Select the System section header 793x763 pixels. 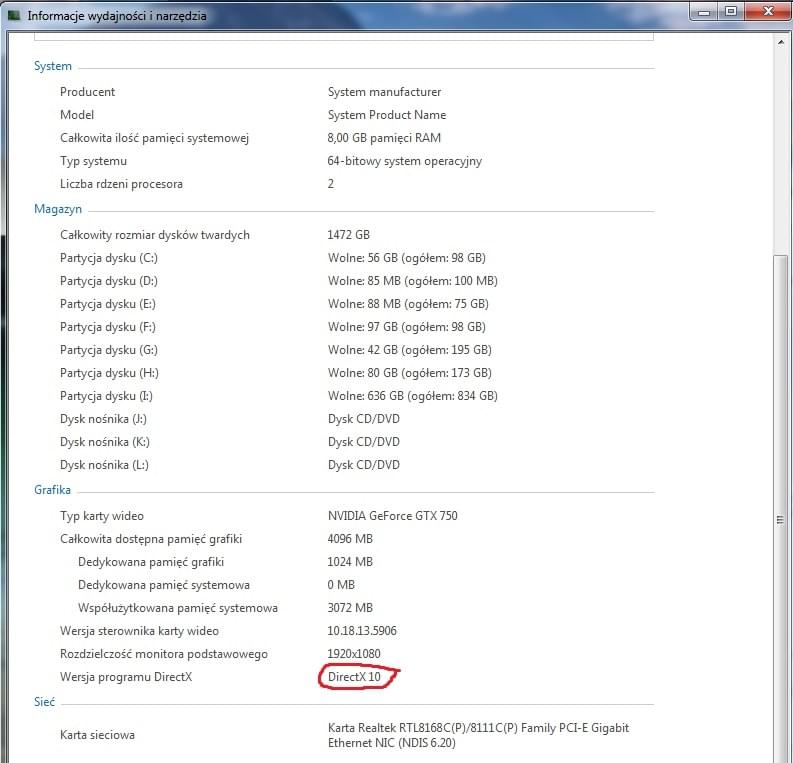coord(53,66)
